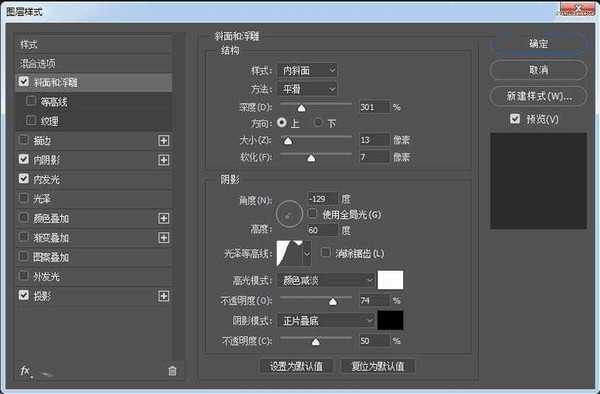Enable the 纹理 checkbox
The image size is (600, 394).
coord(31,120)
